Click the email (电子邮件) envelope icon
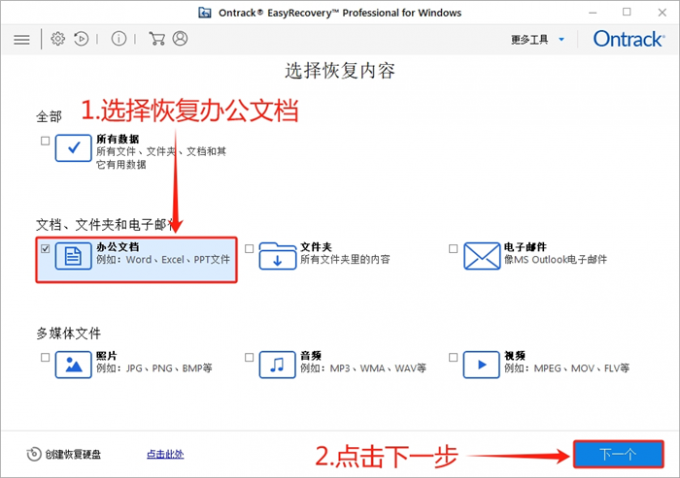680x478 pixels. (x=481, y=256)
